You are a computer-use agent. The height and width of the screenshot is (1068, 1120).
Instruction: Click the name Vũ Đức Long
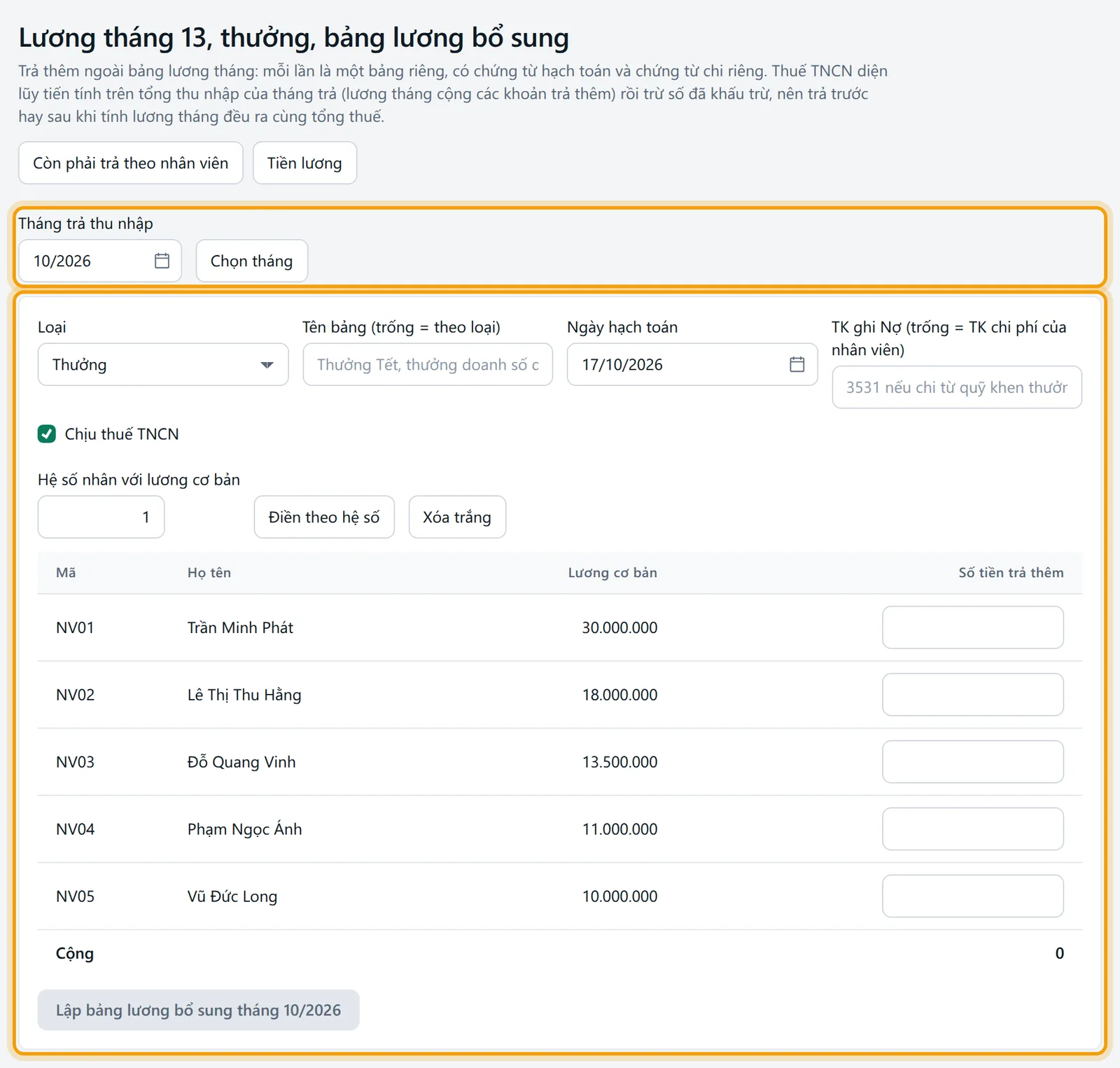[x=232, y=896]
